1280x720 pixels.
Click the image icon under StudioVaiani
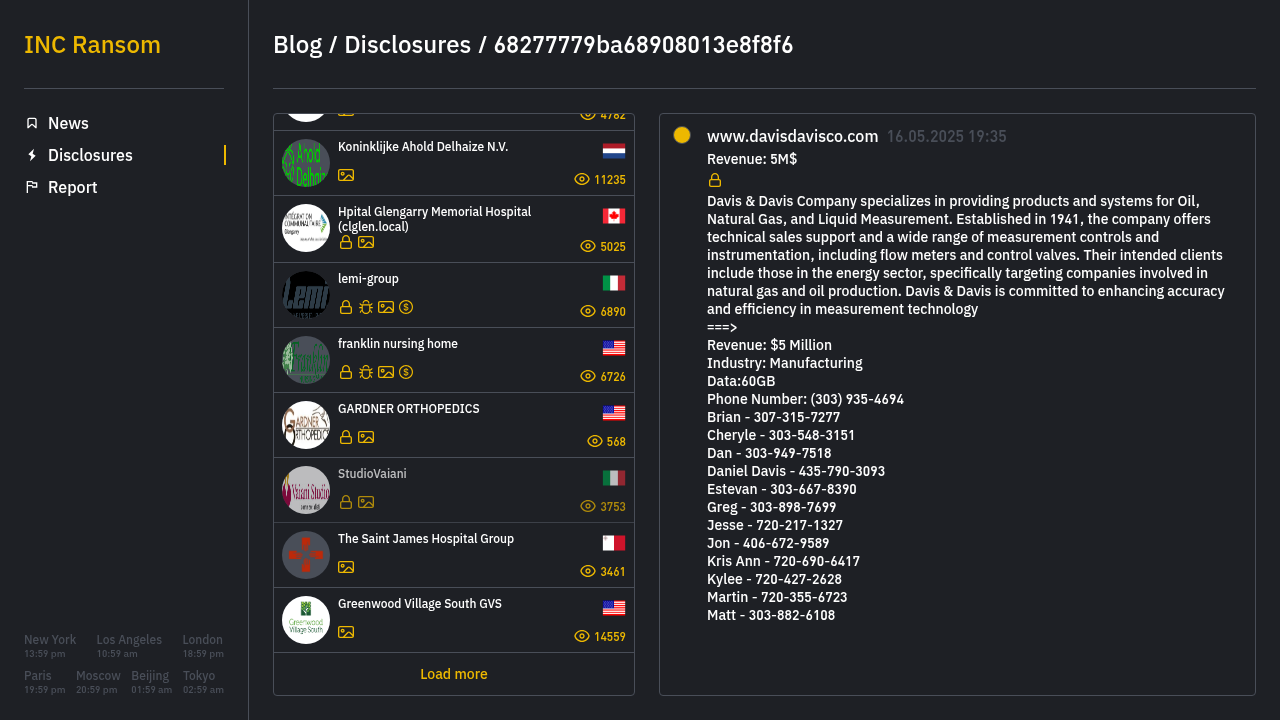tap(366, 502)
